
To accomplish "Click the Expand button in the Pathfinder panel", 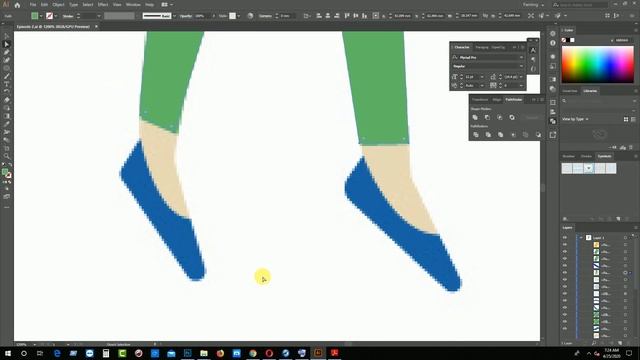I will 532,118.
